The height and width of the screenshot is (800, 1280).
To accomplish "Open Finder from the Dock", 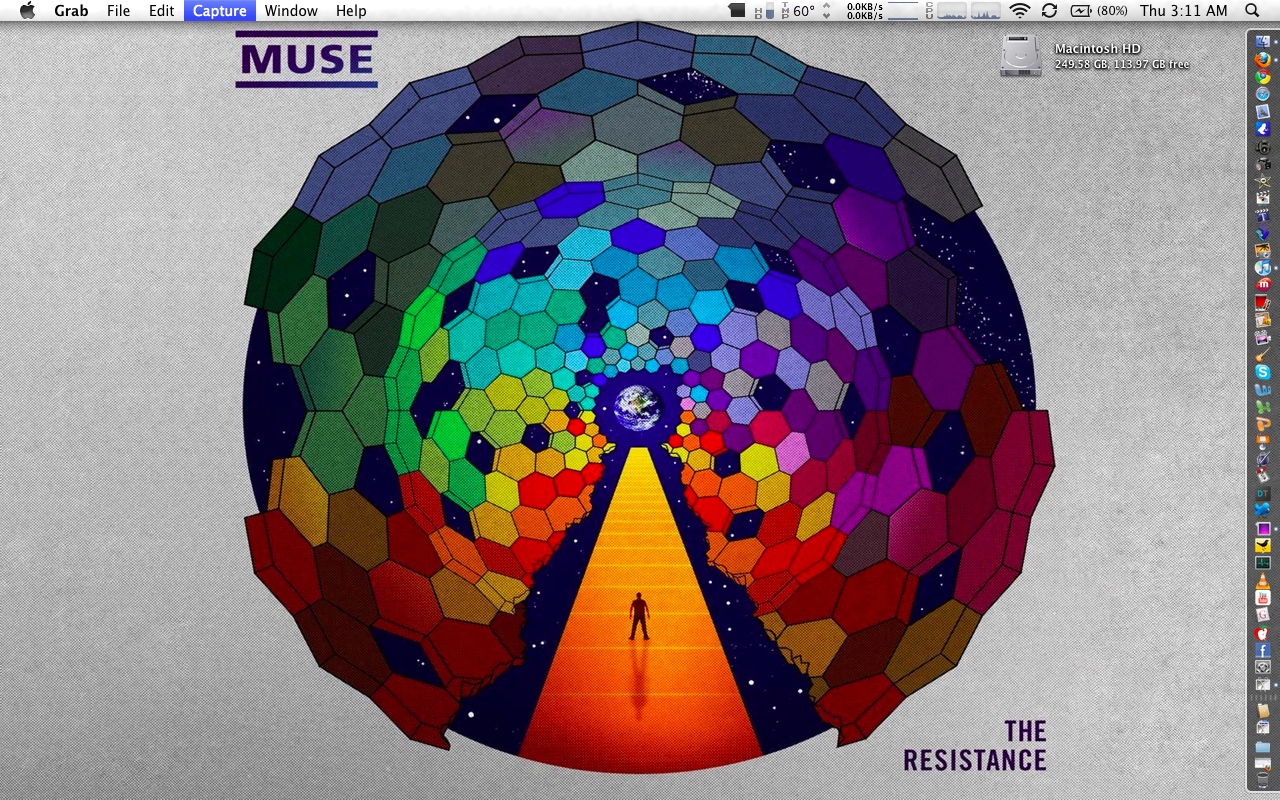I will pos(1263,42).
